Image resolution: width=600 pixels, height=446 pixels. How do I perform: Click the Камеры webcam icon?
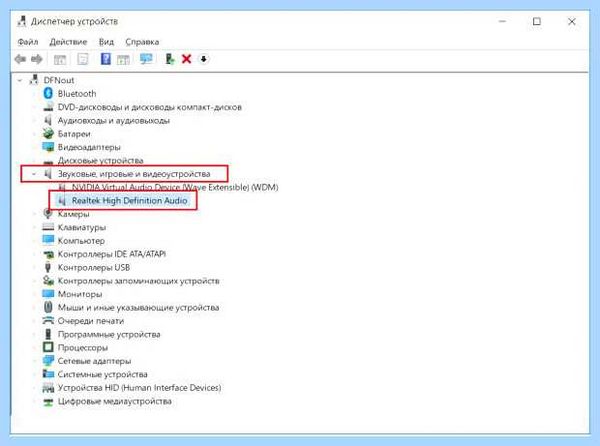pos(48,214)
